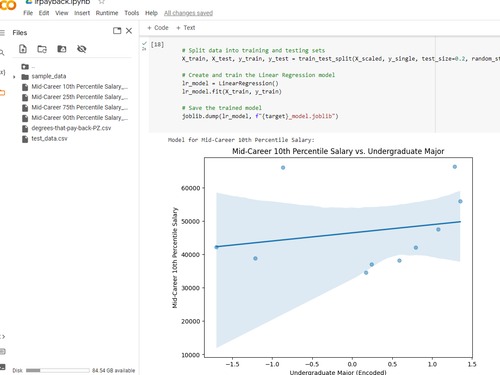
Task: Click the Model for Mid-Career 10th Percentile output text
Action: pos(241,140)
